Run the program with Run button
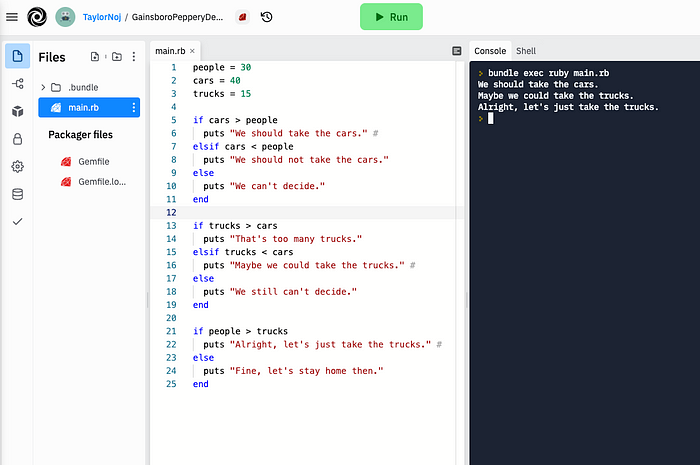The height and width of the screenshot is (465, 700). (x=391, y=17)
